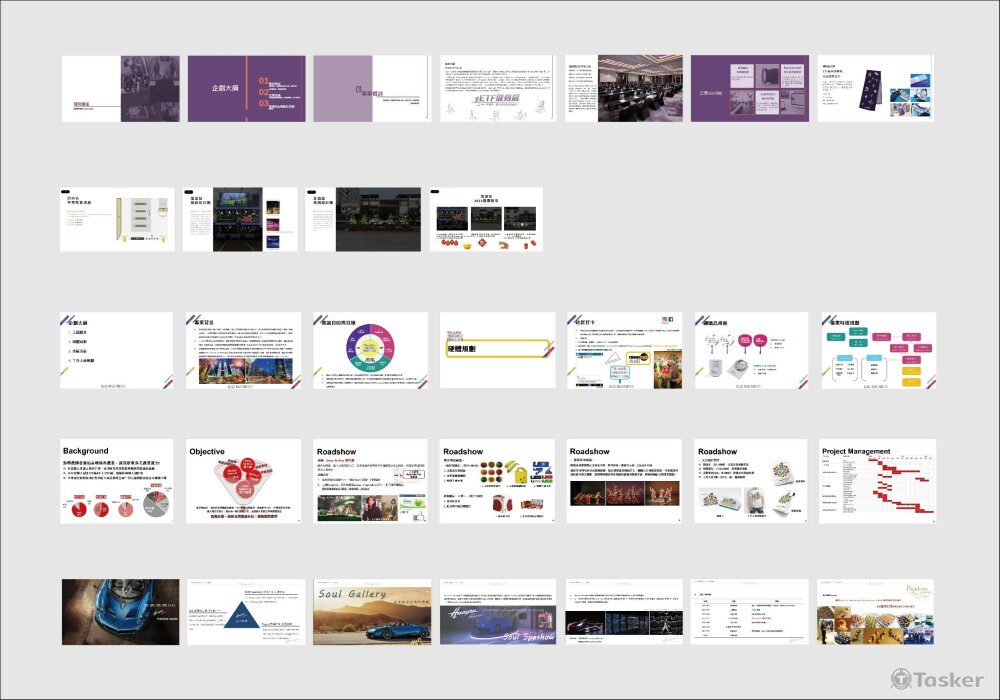The width and height of the screenshot is (1000, 700).
Task: Open the Huayra Soul Spashow slide
Action: tap(497, 612)
